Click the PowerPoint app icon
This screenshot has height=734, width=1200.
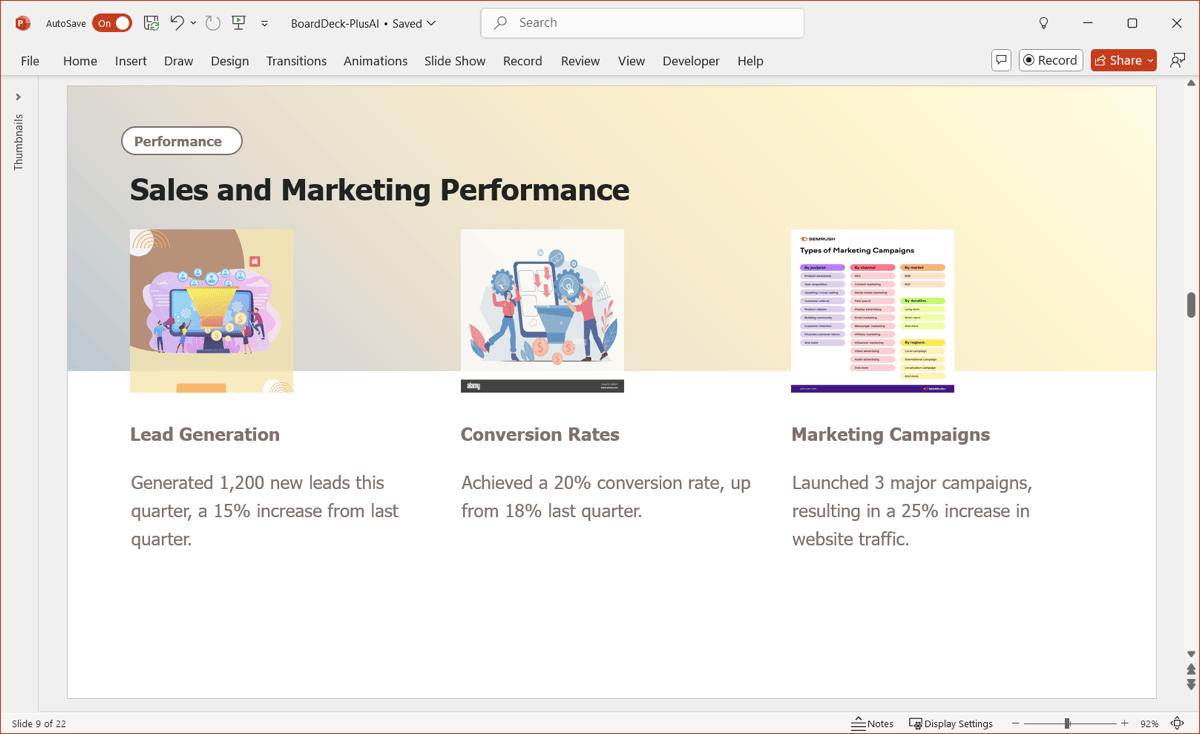(23, 23)
